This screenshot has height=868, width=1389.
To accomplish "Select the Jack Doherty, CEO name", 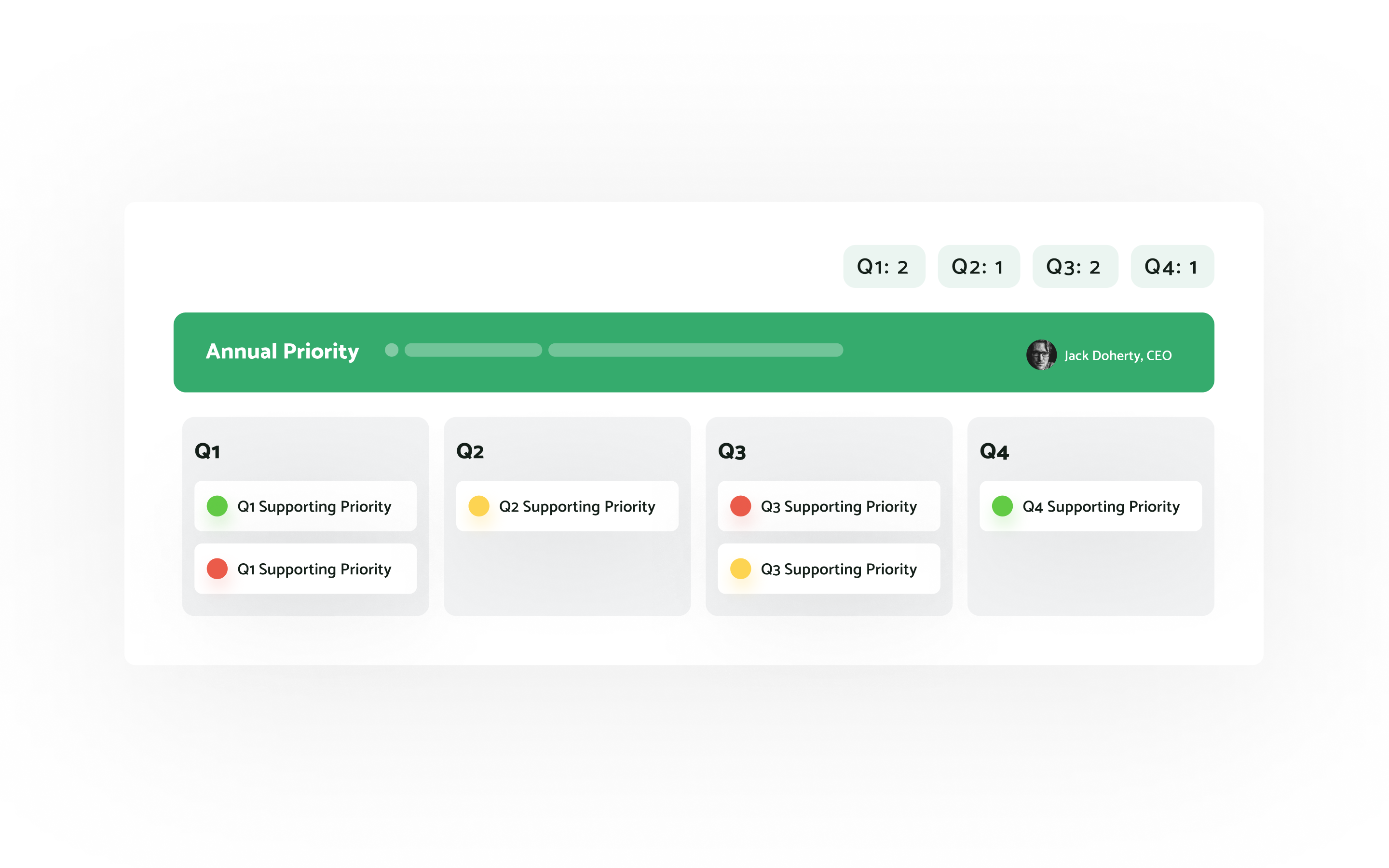I will (1118, 356).
